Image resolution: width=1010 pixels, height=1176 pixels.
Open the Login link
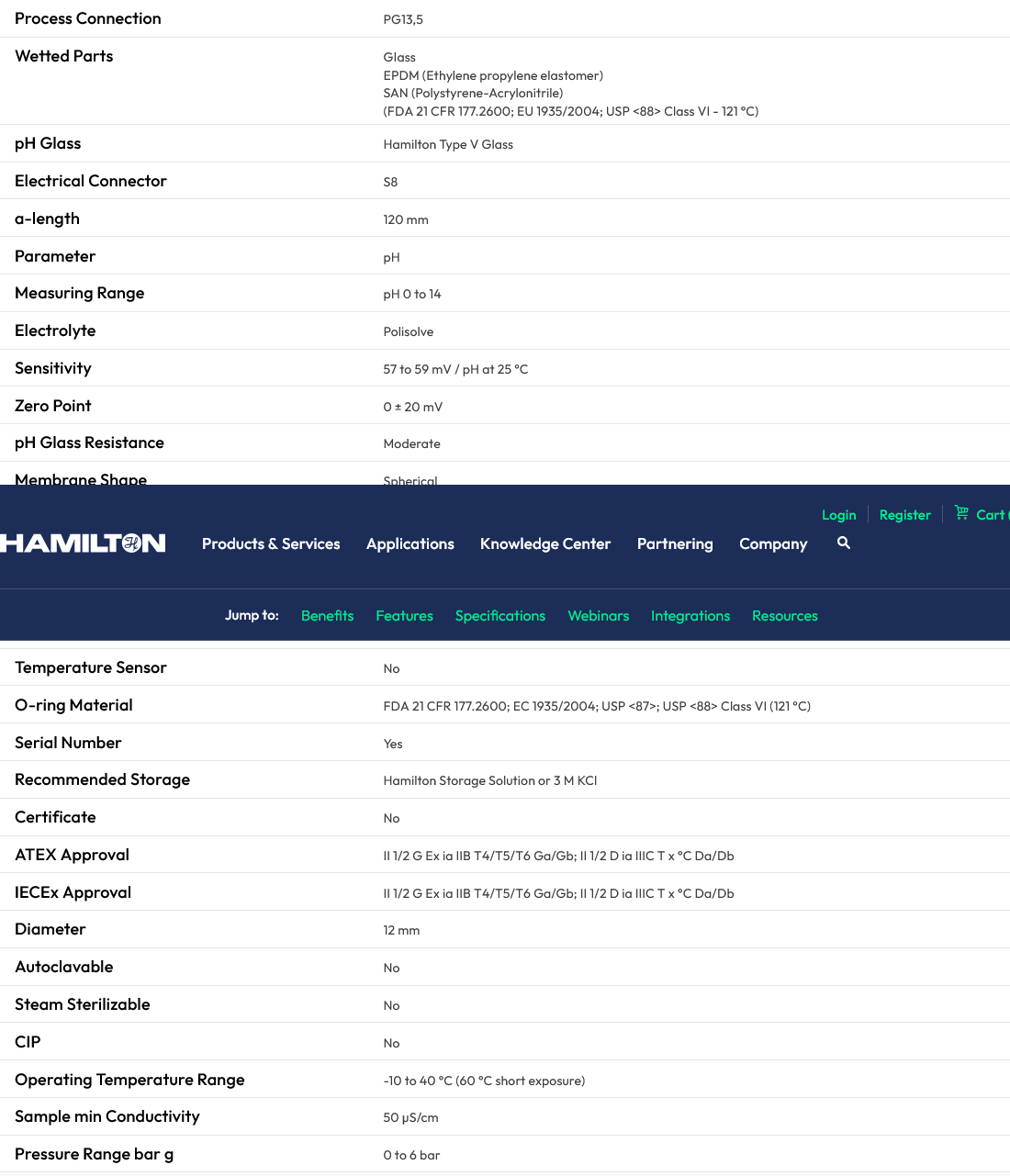[x=838, y=515]
